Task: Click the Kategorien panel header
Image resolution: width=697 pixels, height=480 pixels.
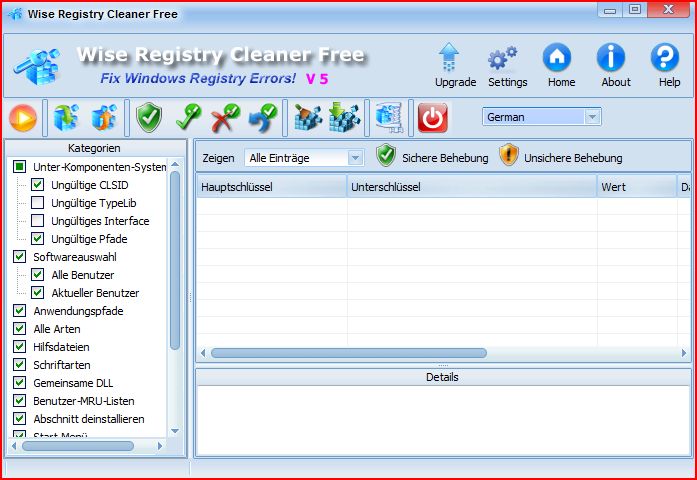Action: 95,148
